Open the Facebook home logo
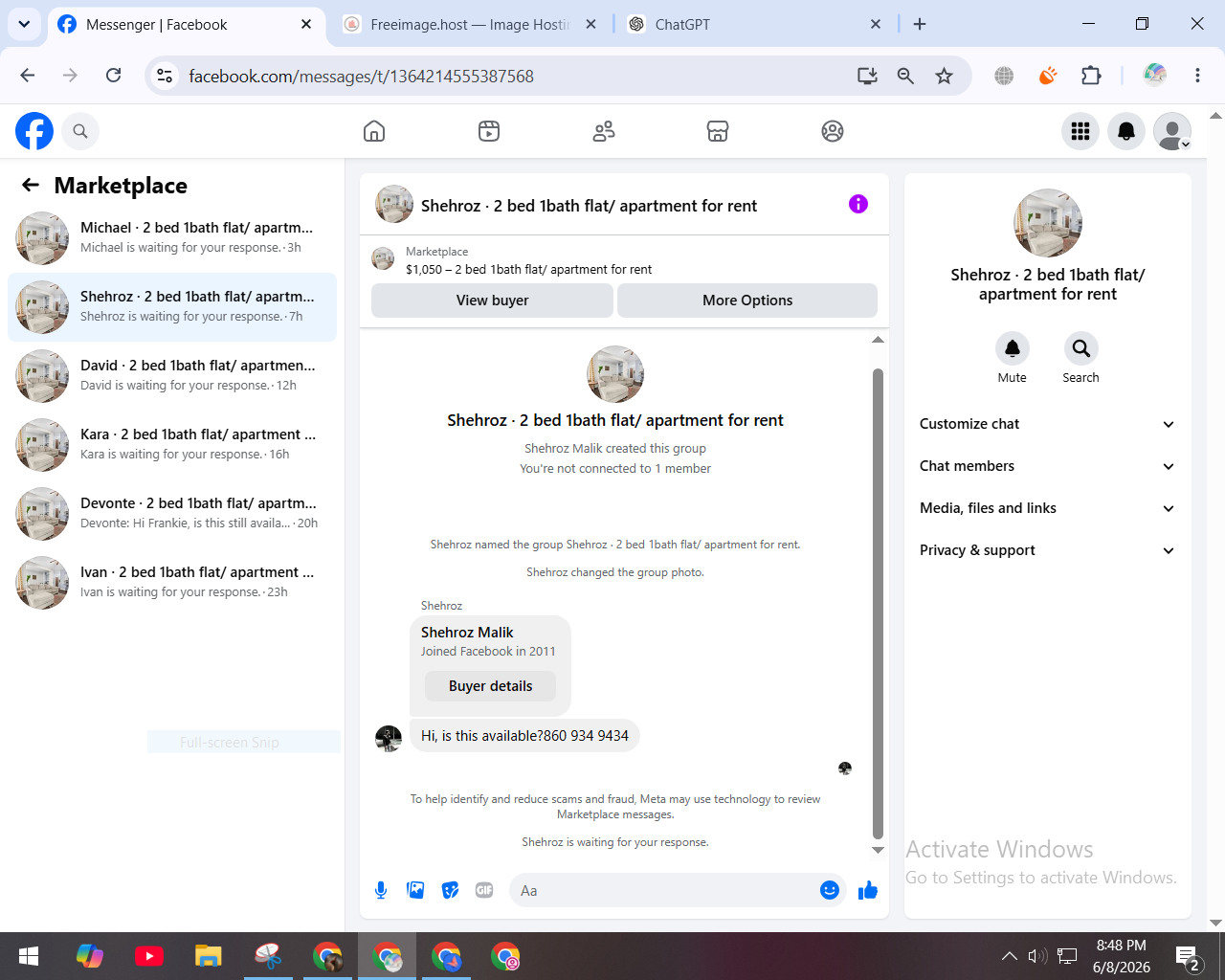Image resolution: width=1225 pixels, height=980 pixels. click(x=34, y=131)
